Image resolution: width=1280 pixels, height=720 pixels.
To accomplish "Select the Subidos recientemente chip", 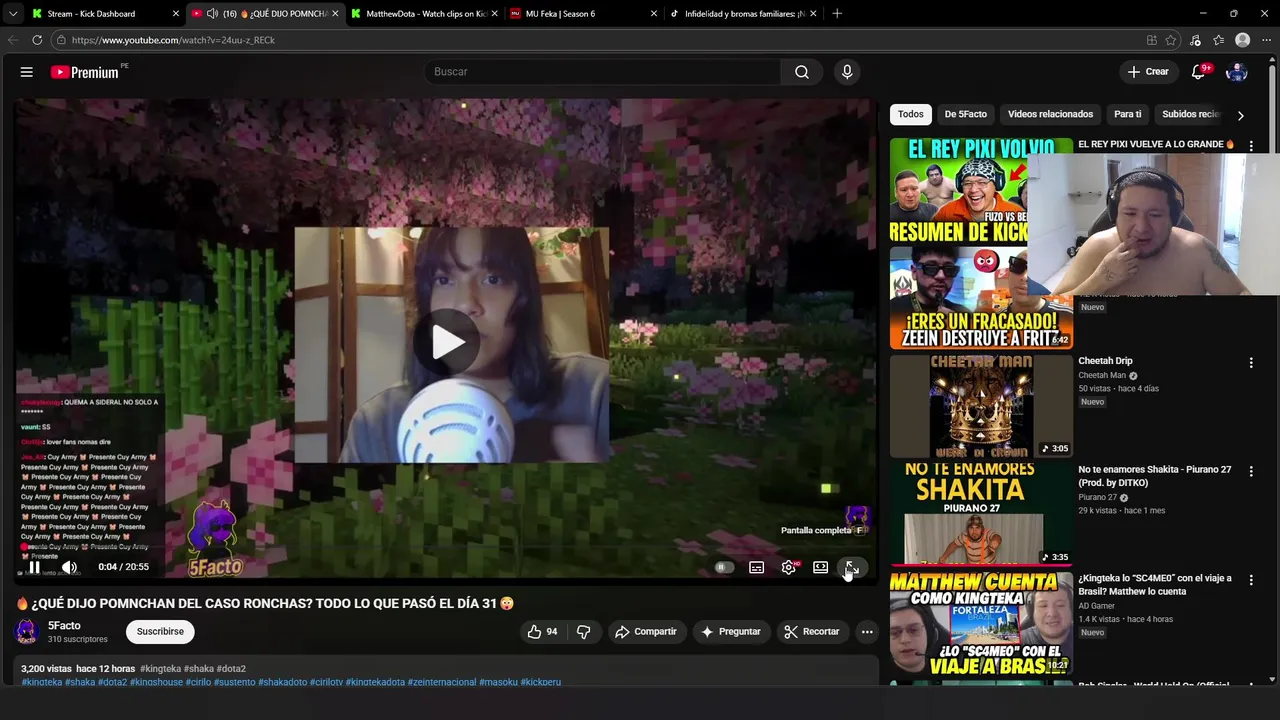I will coord(1189,114).
